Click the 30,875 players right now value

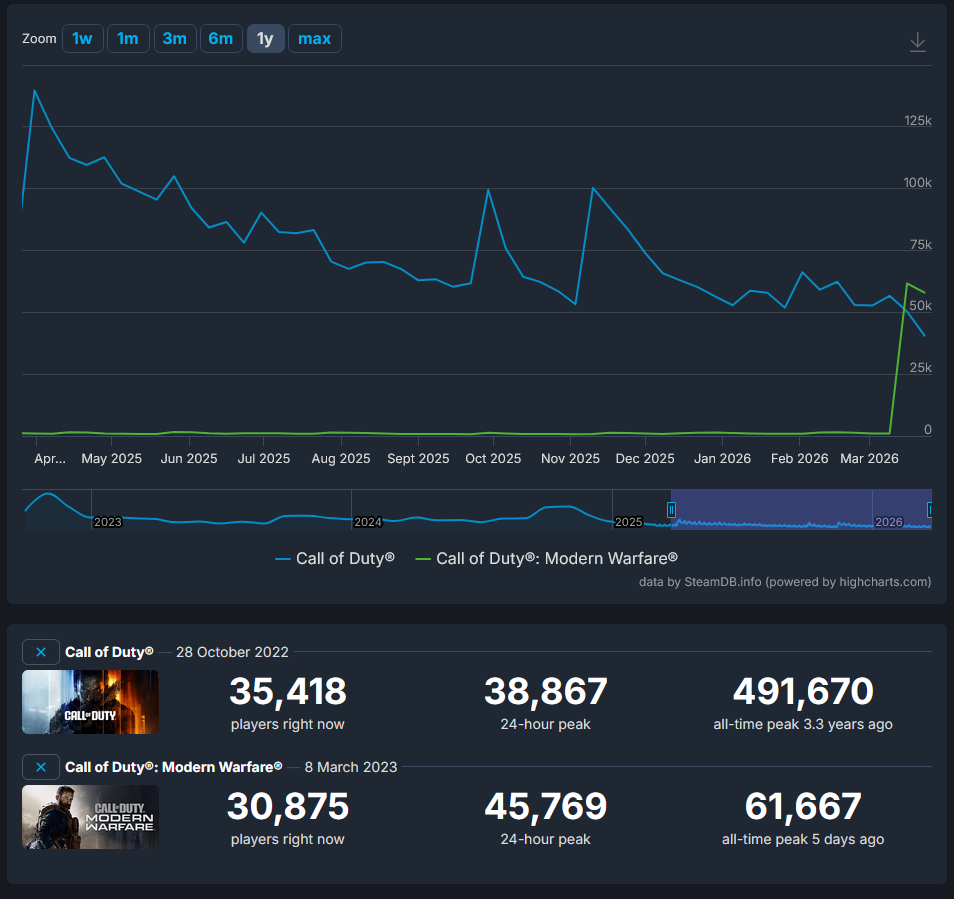[x=288, y=807]
